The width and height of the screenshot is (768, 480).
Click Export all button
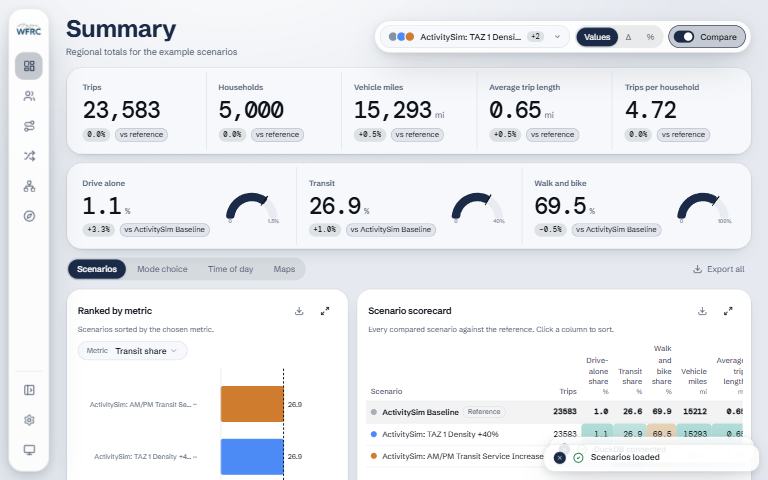point(719,269)
